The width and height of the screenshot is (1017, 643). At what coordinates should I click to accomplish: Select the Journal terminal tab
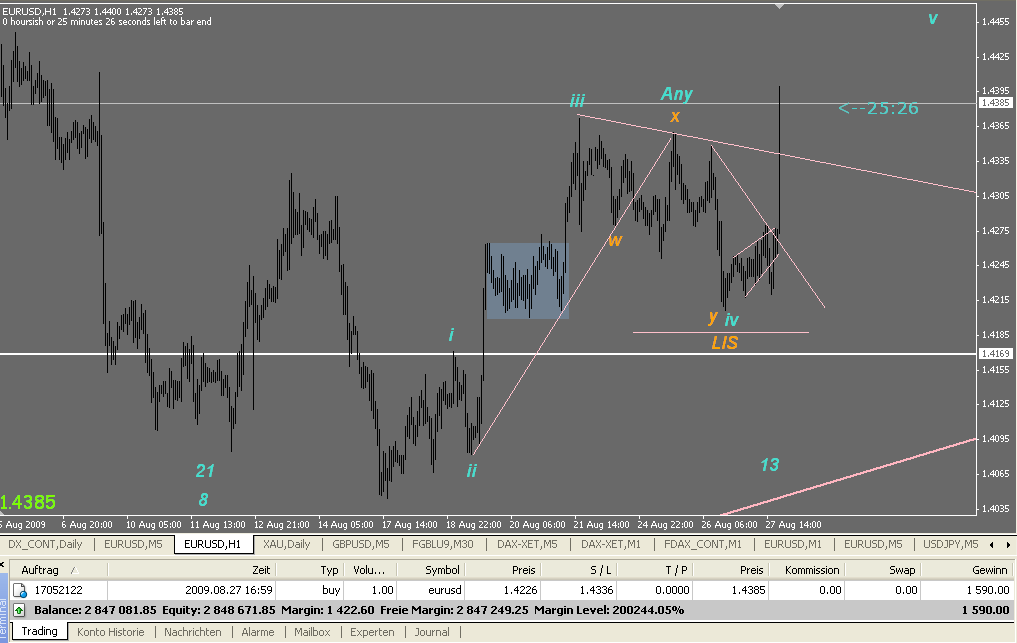(x=432, y=632)
